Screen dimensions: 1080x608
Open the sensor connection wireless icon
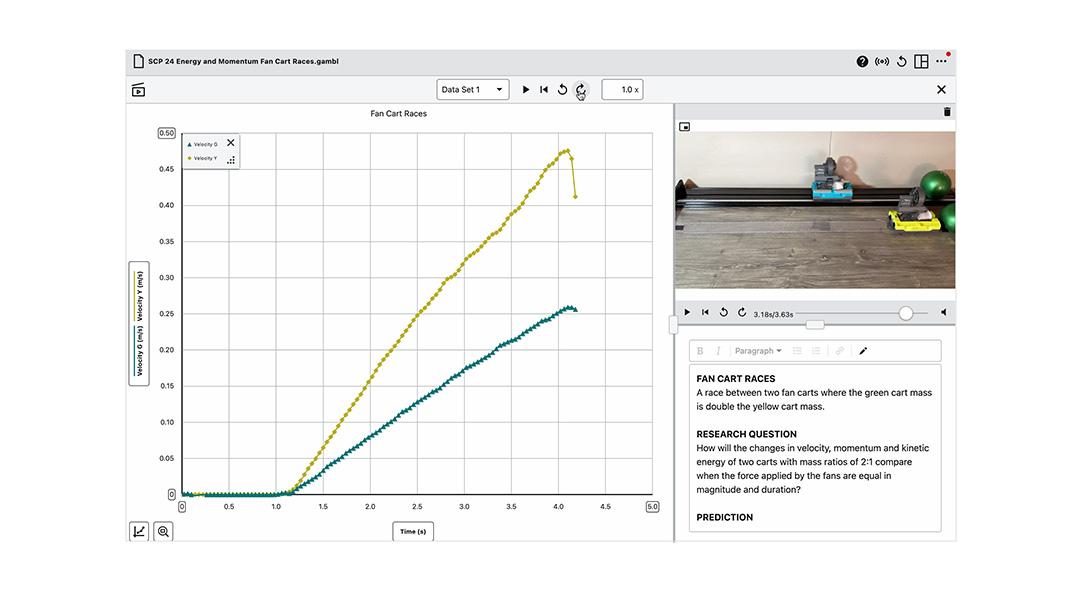882,62
